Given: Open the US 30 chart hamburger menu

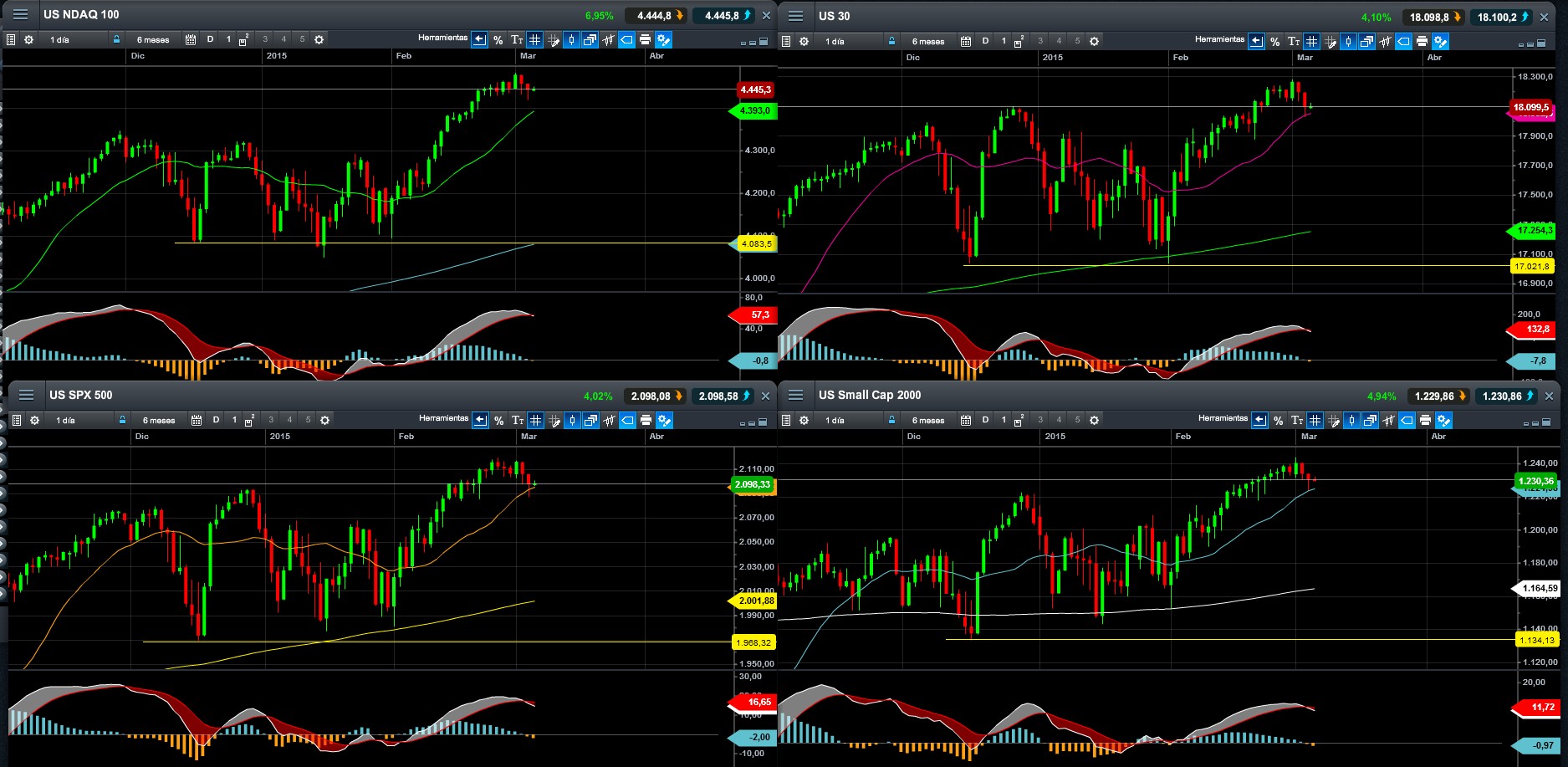Looking at the screenshot, I should [x=796, y=16].
